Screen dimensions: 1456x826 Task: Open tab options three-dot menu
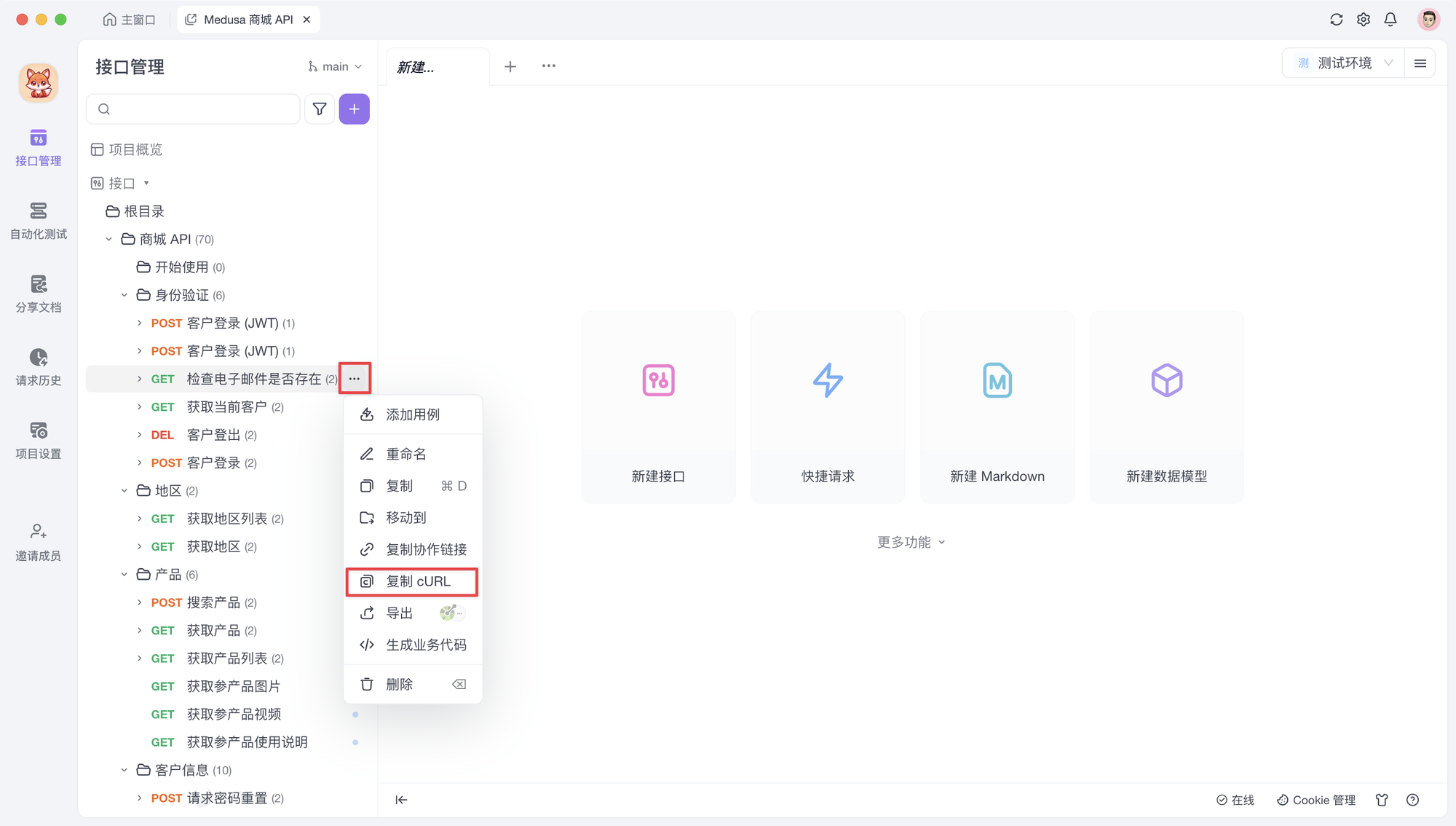pyautogui.click(x=549, y=66)
